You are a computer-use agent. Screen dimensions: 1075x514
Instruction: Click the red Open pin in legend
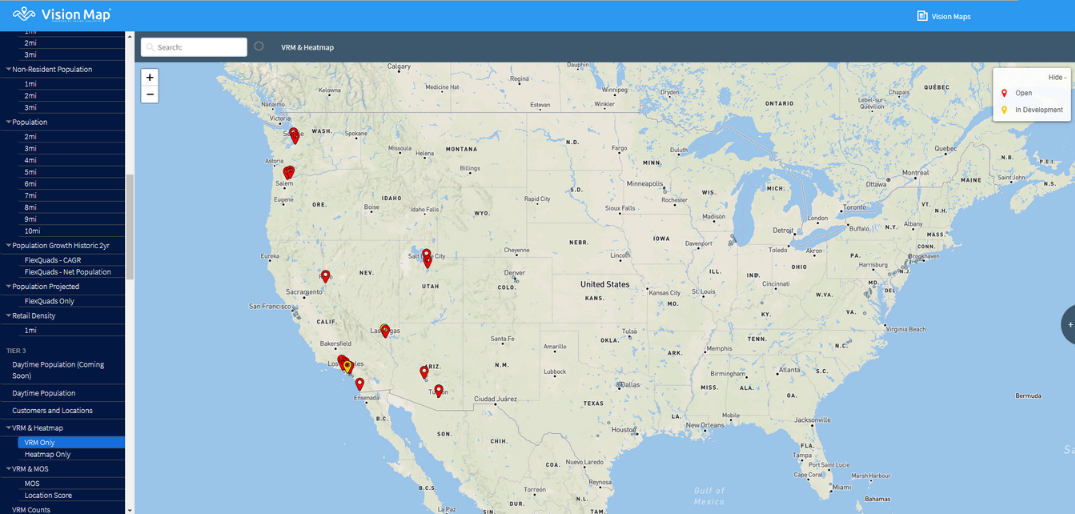click(x=1004, y=93)
